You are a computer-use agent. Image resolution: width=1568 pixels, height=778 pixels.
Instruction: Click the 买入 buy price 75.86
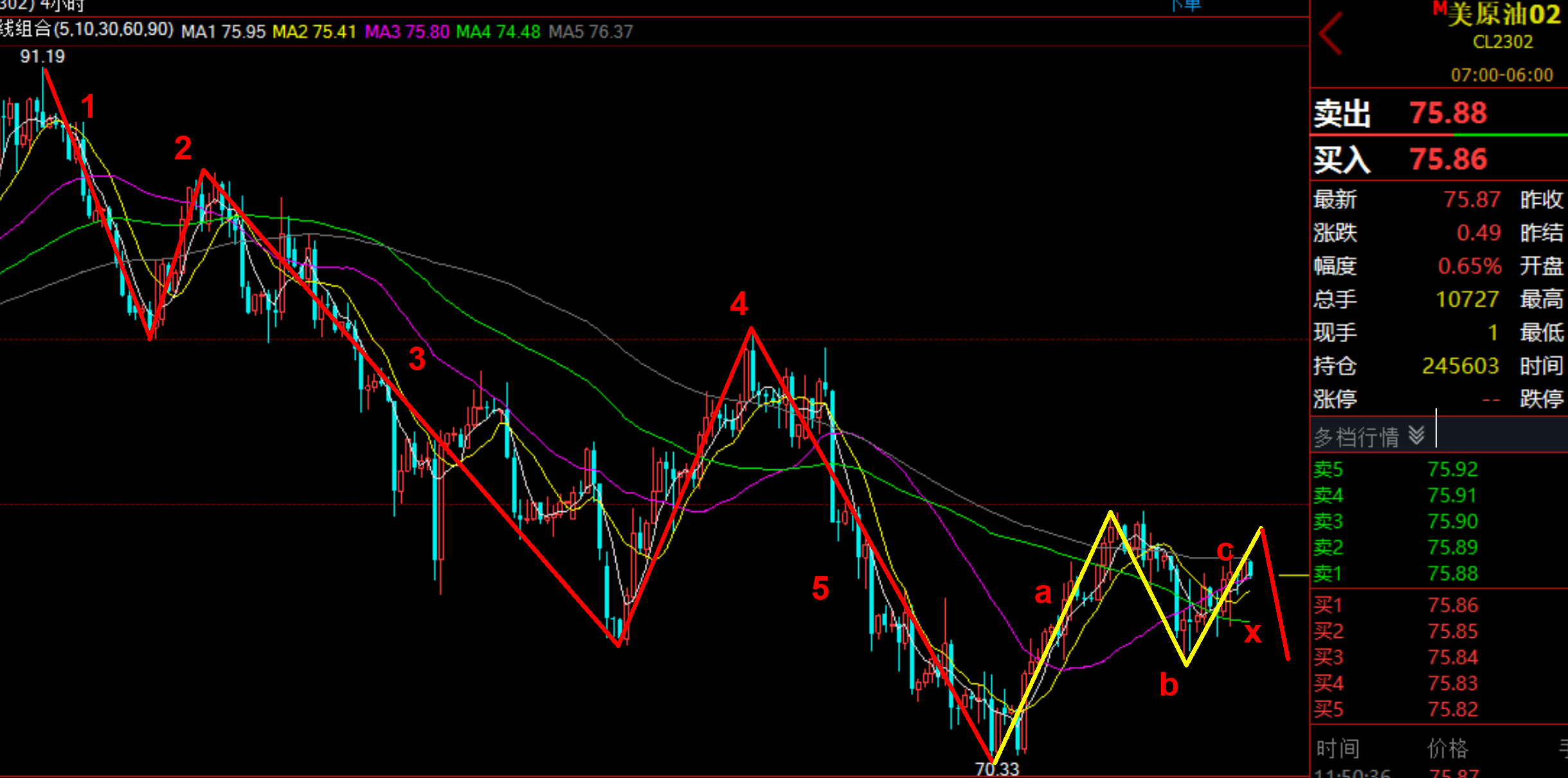click(x=1448, y=159)
